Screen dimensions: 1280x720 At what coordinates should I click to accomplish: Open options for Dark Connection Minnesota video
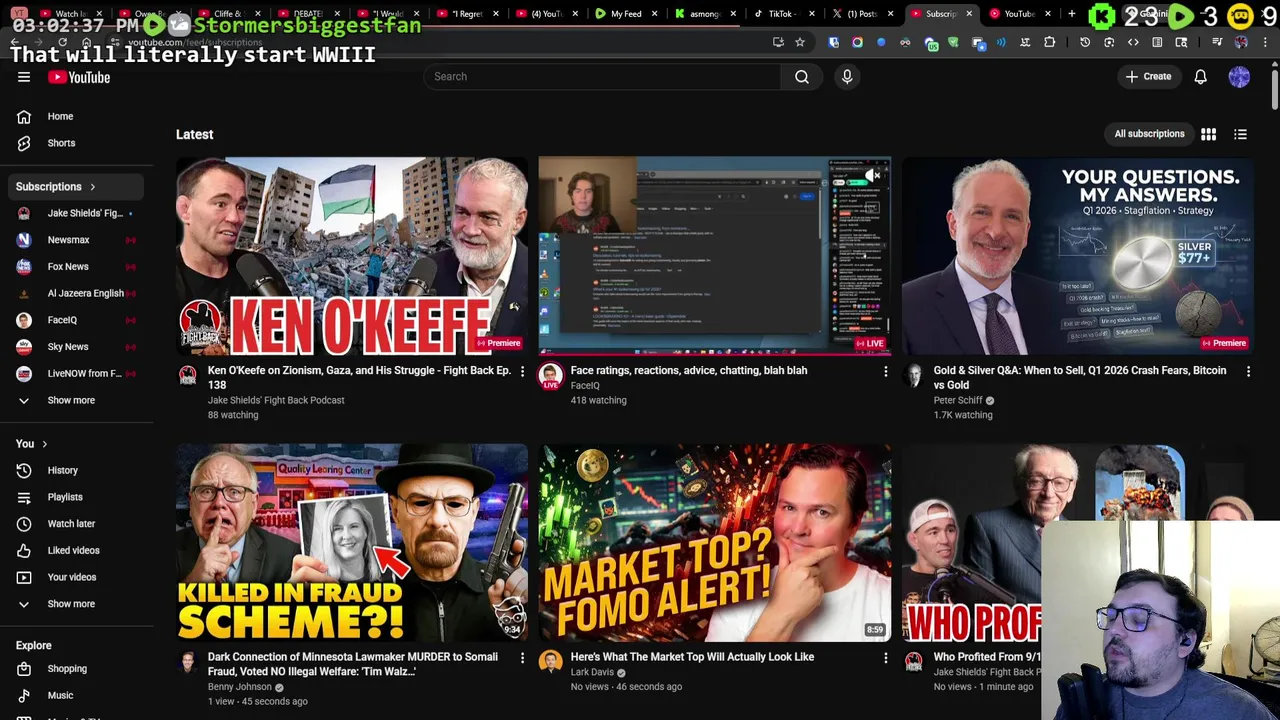click(522, 658)
